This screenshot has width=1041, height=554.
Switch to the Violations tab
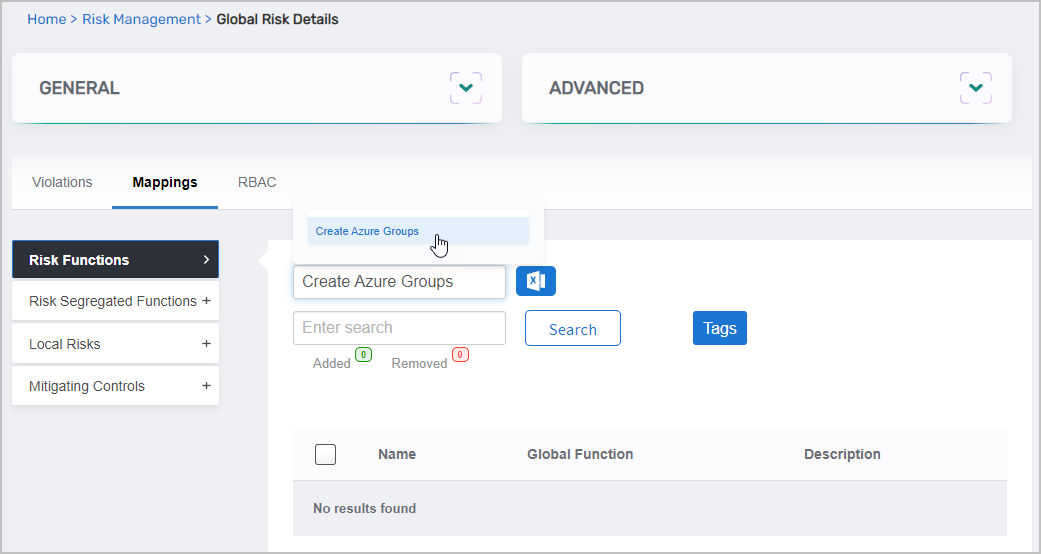pos(62,182)
